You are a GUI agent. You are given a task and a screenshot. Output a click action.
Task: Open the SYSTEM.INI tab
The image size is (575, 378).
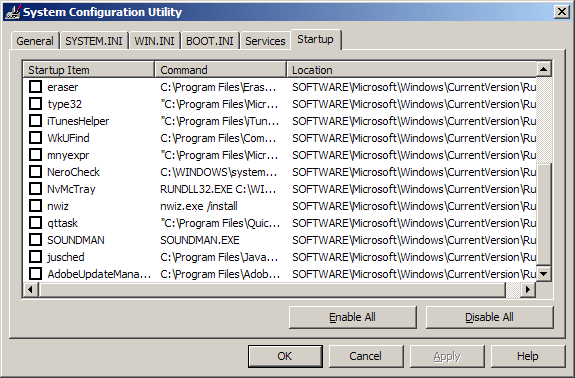click(x=94, y=41)
